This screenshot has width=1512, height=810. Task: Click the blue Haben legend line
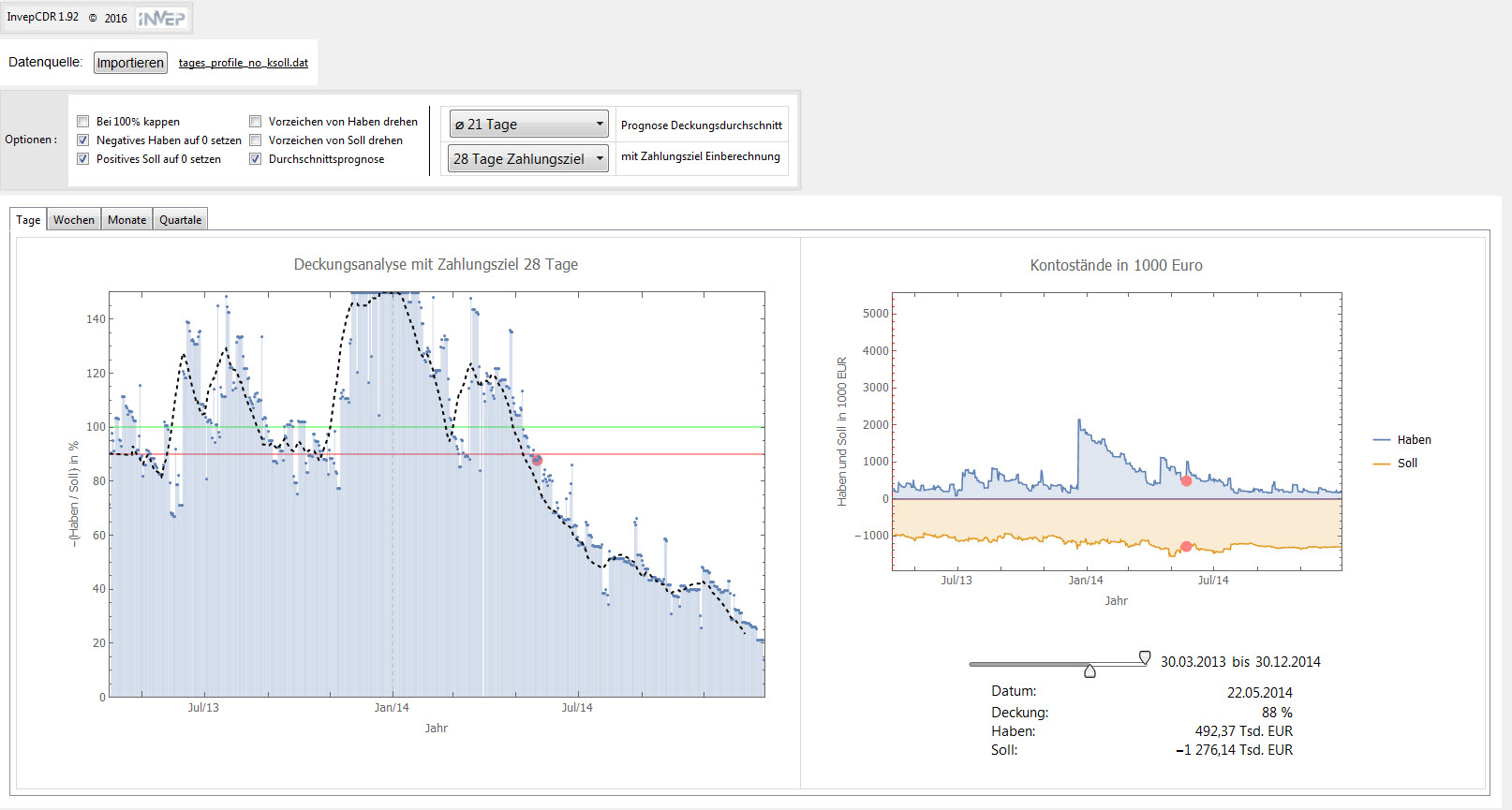click(x=1381, y=440)
